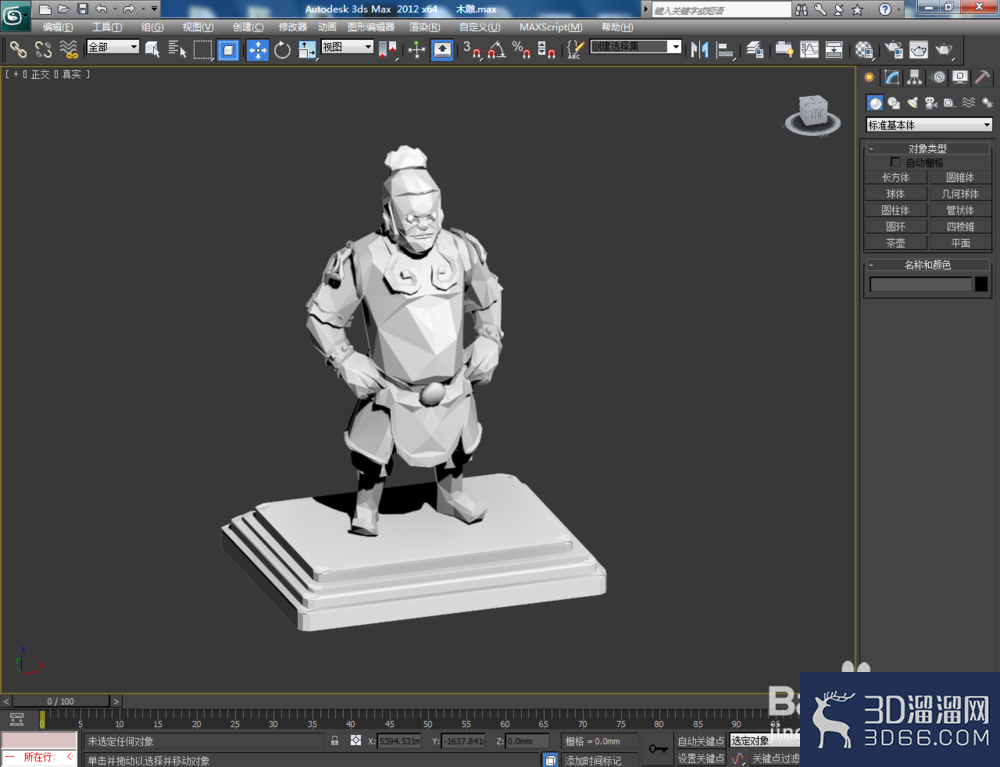Toggle Angle Snap button
Viewport: 1000px width, 767px height.
[496, 50]
